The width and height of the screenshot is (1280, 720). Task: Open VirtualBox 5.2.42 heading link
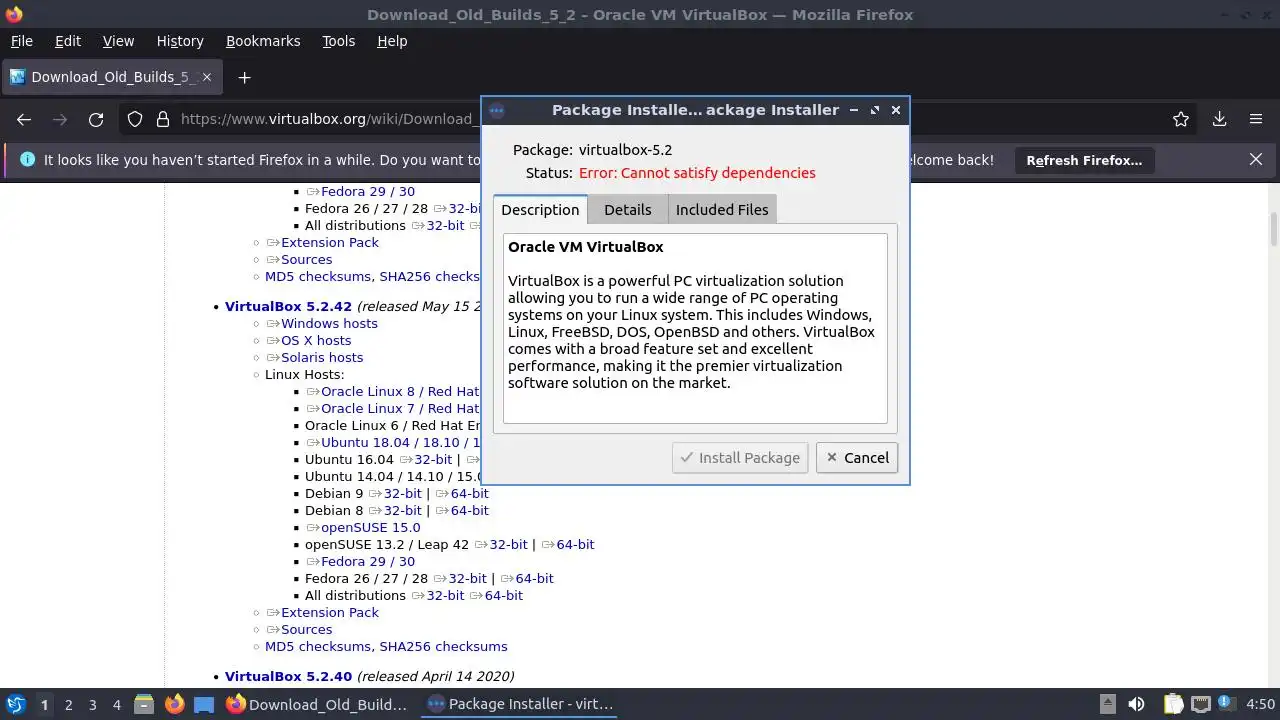(288, 306)
